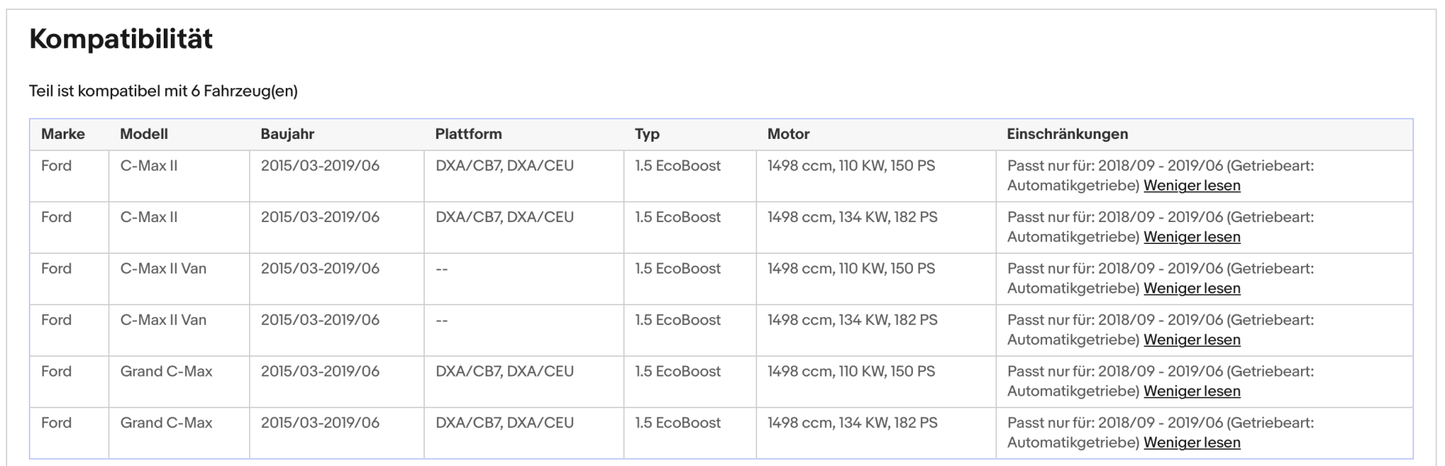Click the Baujahr column header
This screenshot has width=1445, height=466.
[287, 134]
